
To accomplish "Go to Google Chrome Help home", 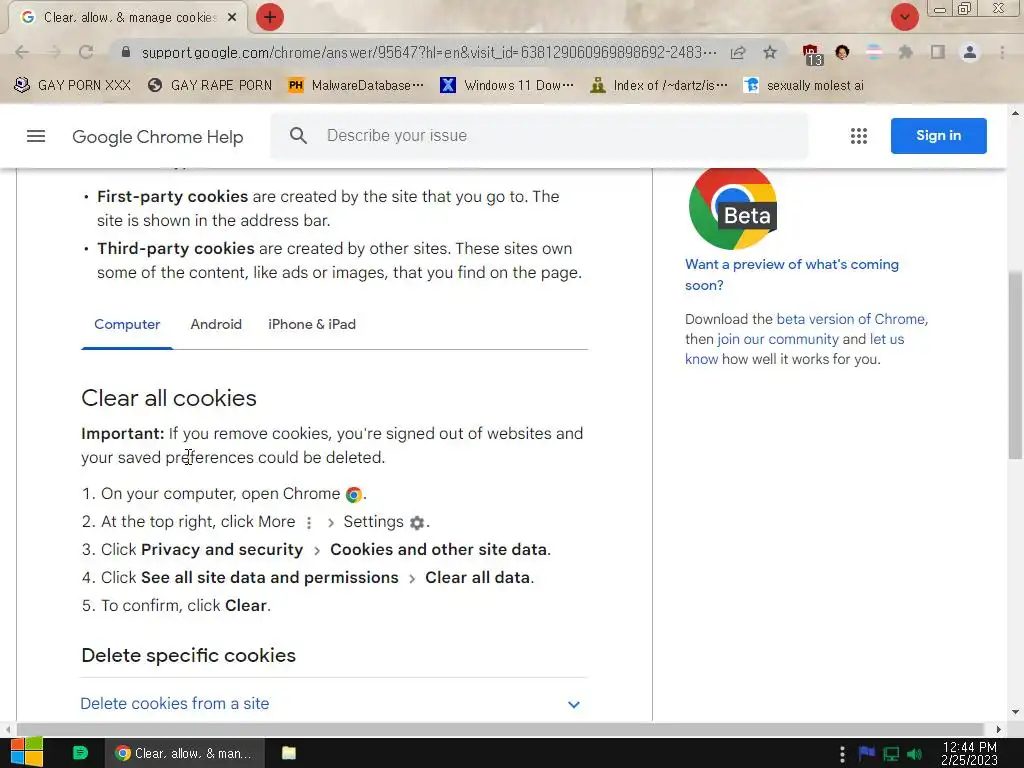I will point(157,136).
